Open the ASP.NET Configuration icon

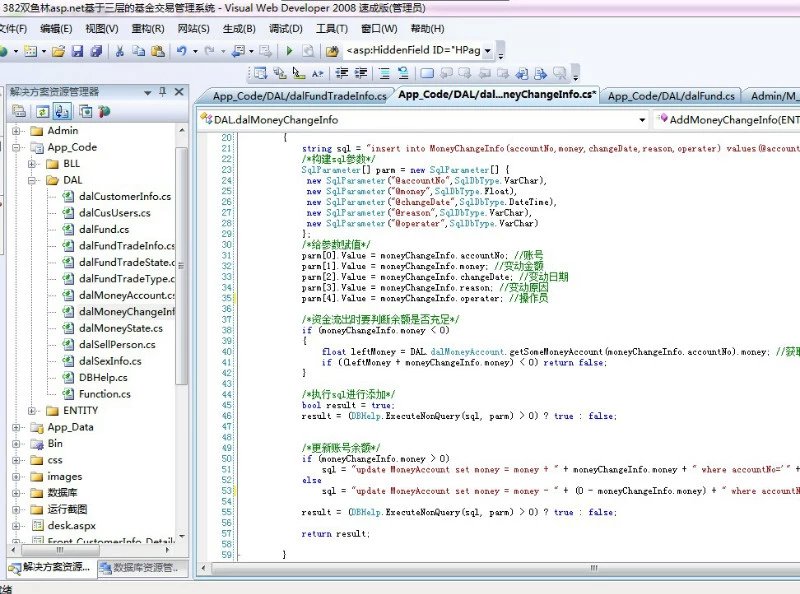pyautogui.click(x=104, y=111)
